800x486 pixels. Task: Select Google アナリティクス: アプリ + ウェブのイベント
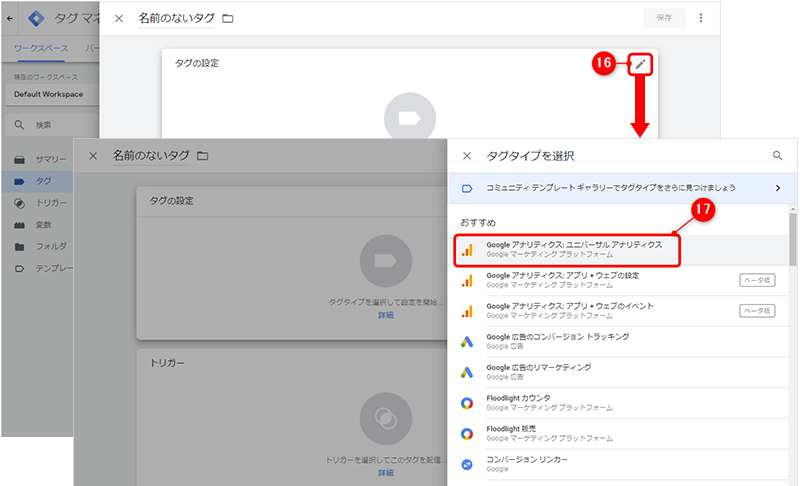pyautogui.click(x=618, y=311)
